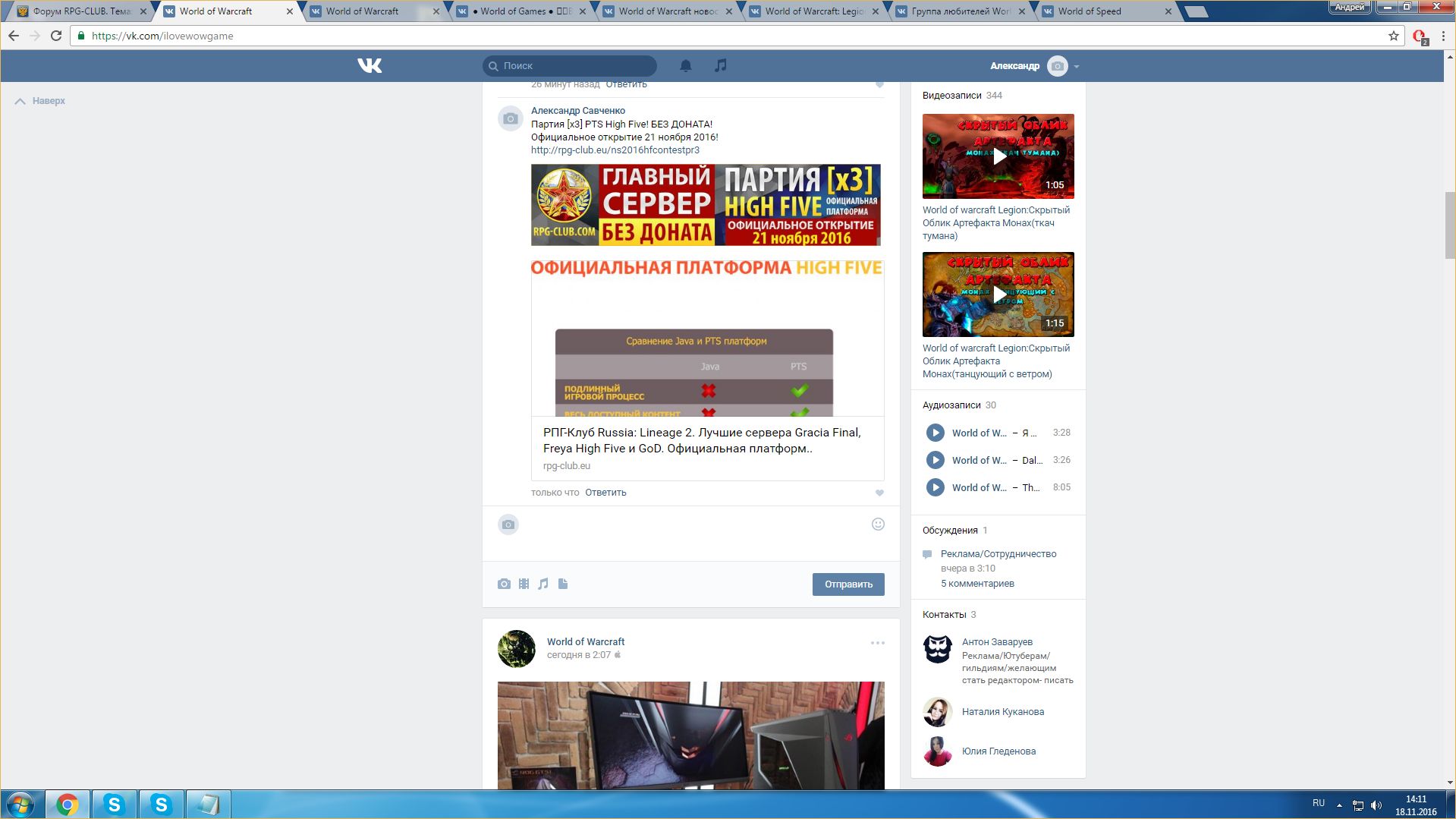Expand Александр profile dropdown arrow

tap(1077, 67)
